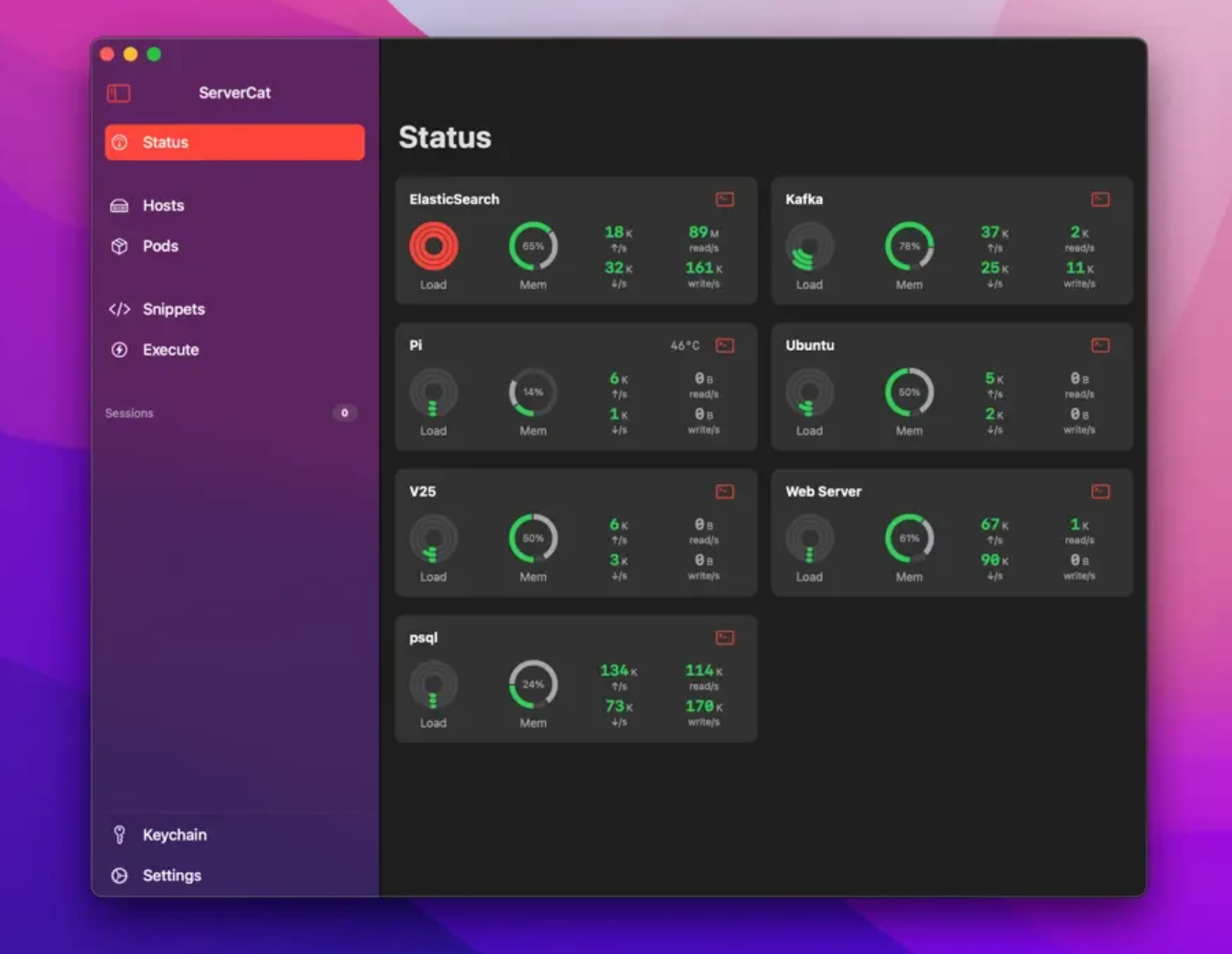Viewport: 1232px width, 954px height.
Task: Click V25 Load gauge
Action: tap(434, 539)
